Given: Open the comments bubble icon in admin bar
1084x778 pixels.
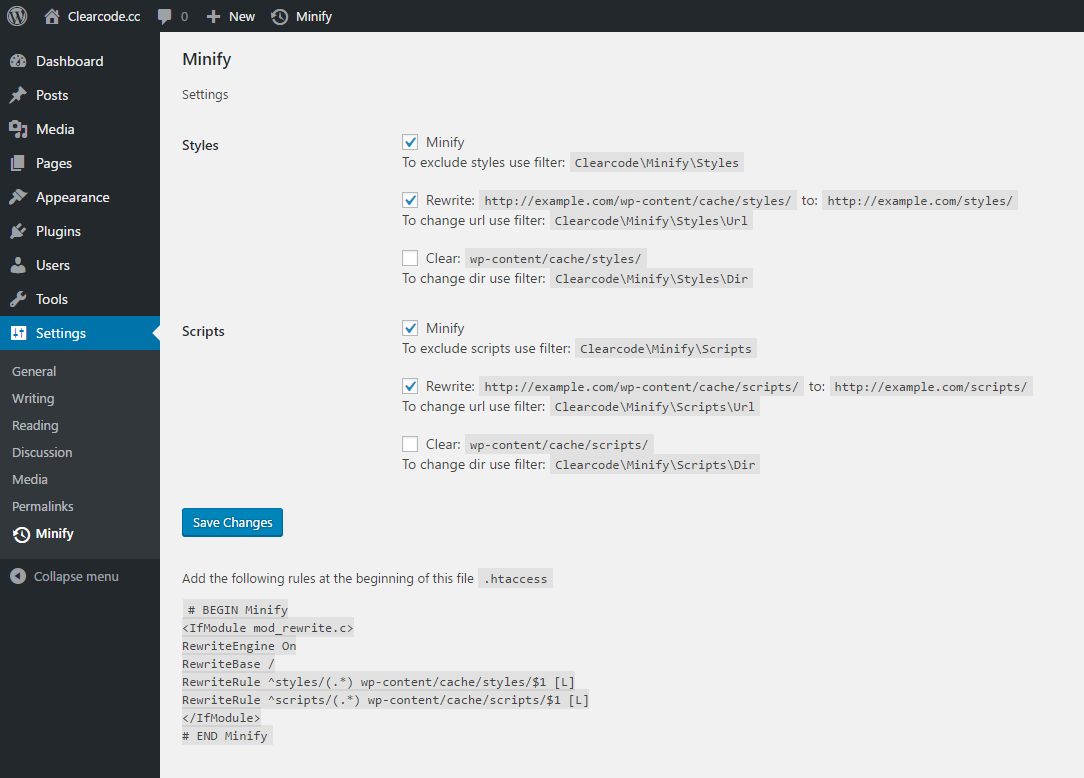Looking at the screenshot, I should [165, 17].
